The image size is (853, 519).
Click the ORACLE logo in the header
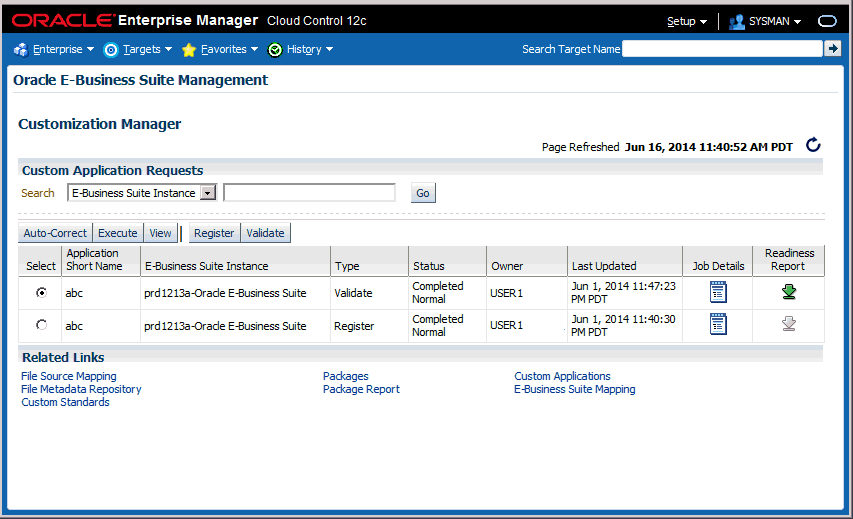(x=63, y=21)
